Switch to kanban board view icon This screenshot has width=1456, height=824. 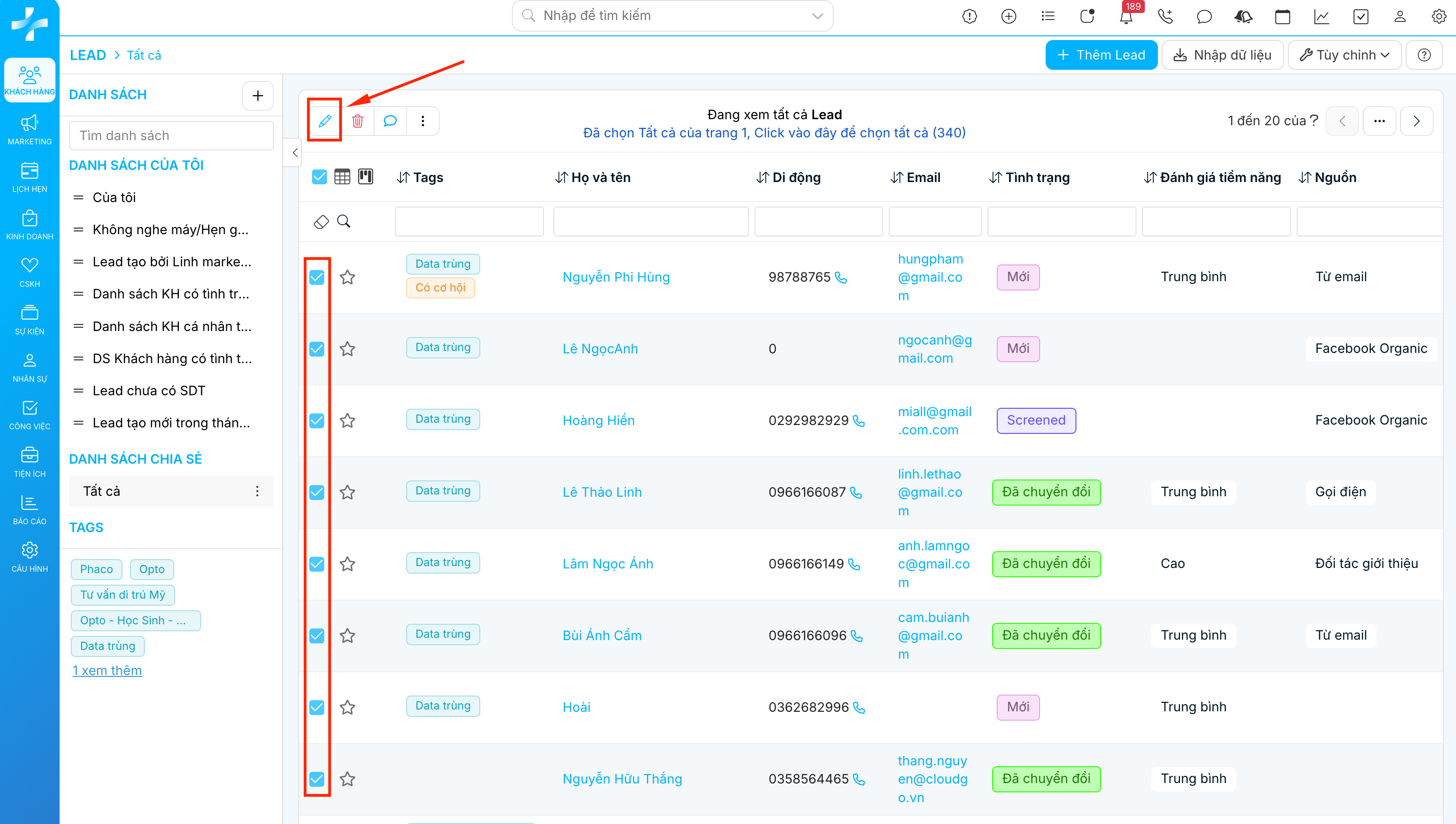click(x=366, y=177)
